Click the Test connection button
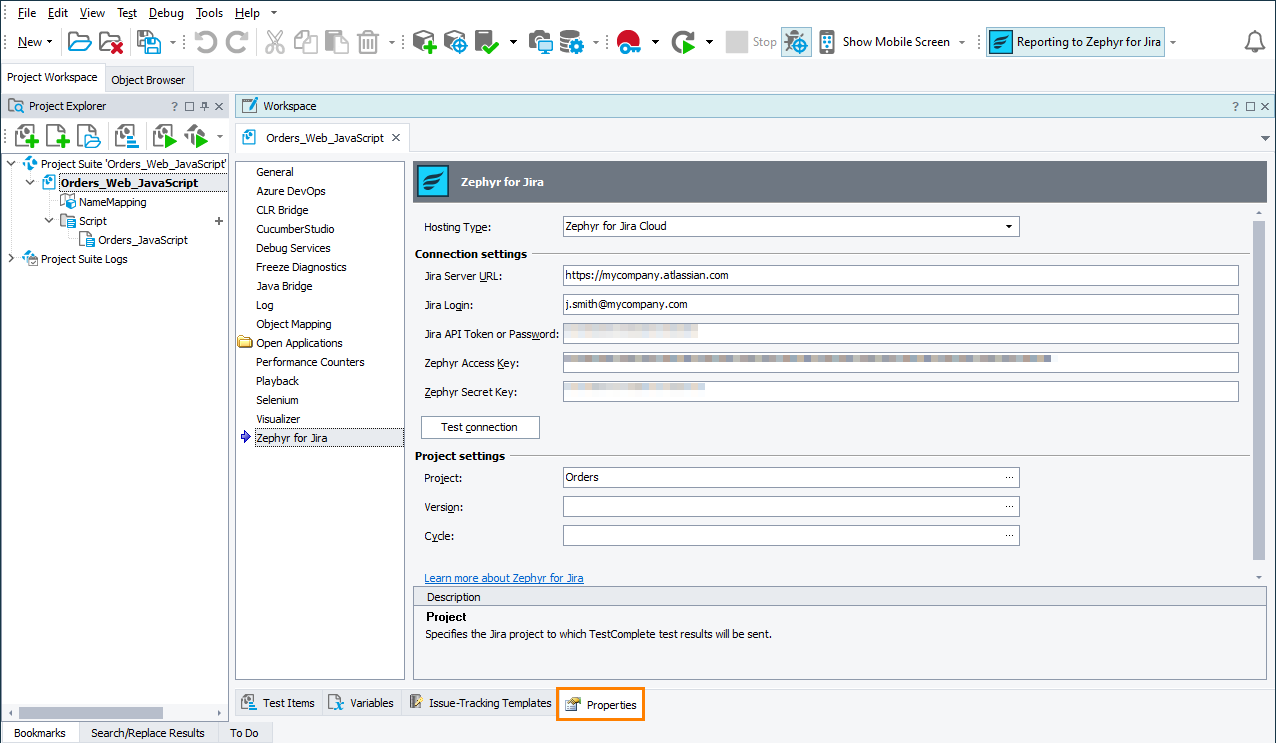1276x743 pixels. 480,427
